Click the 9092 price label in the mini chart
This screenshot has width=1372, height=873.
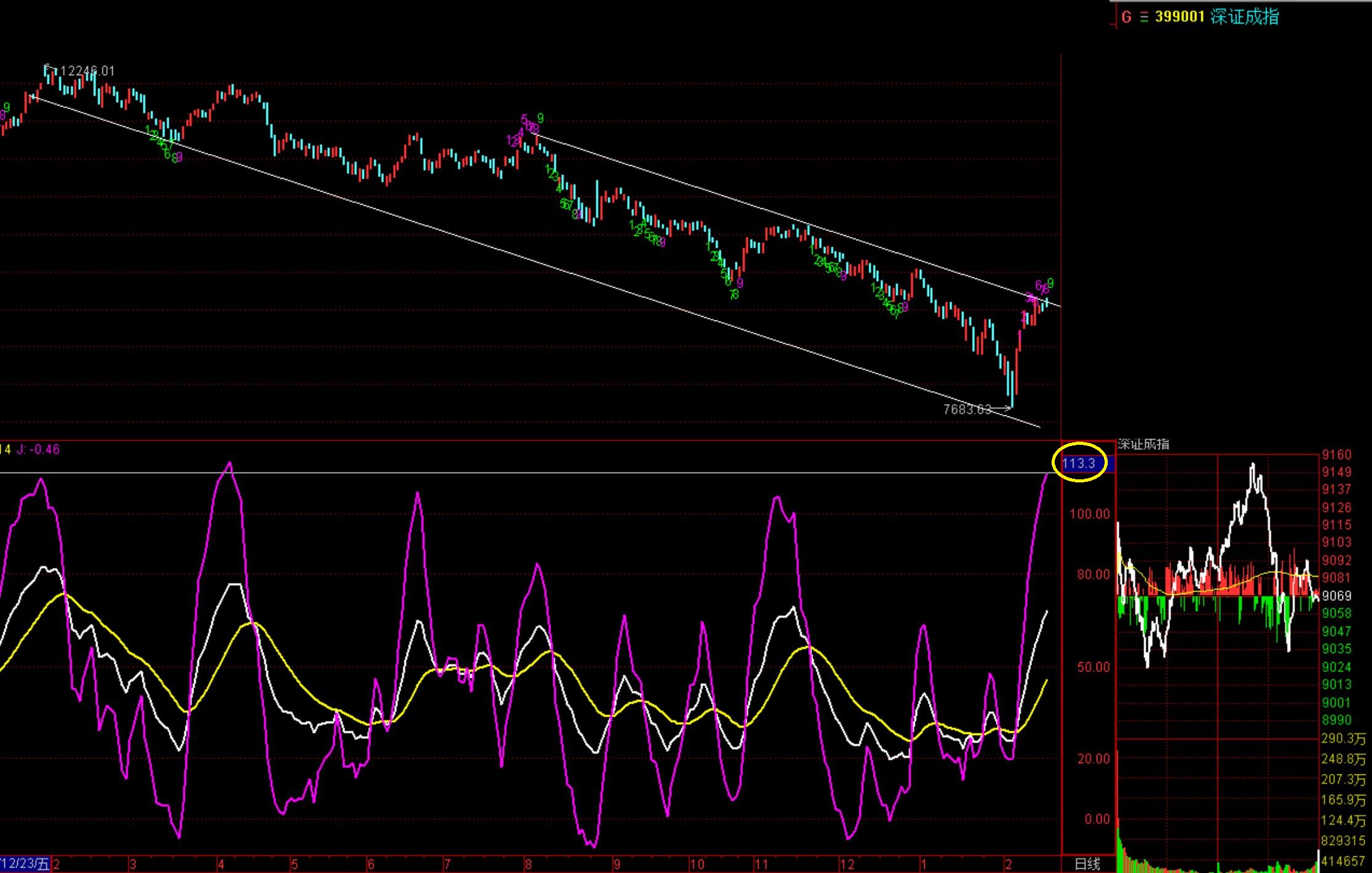pos(1336,561)
